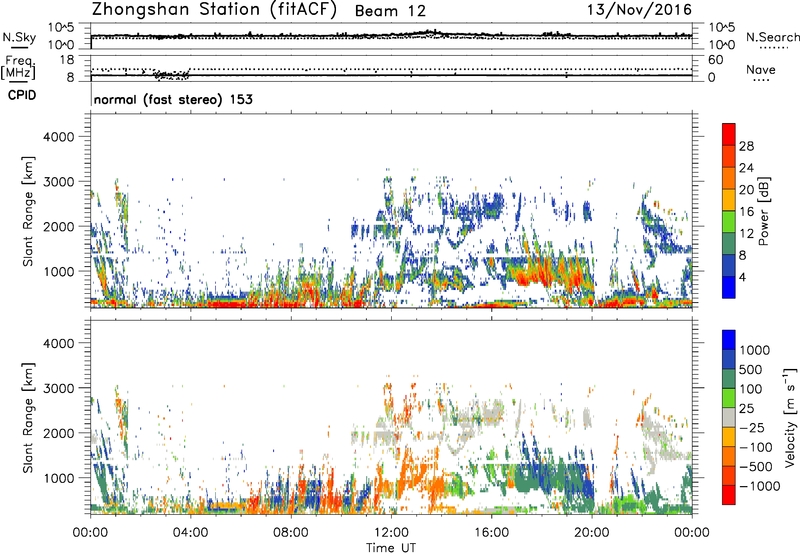Click the "Zhongshan Station (fitACF)" title

(x=214, y=10)
